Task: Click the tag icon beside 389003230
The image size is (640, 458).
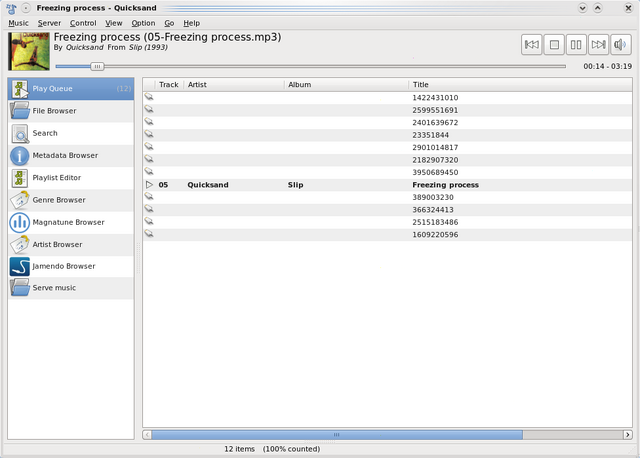Action: coord(149,196)
